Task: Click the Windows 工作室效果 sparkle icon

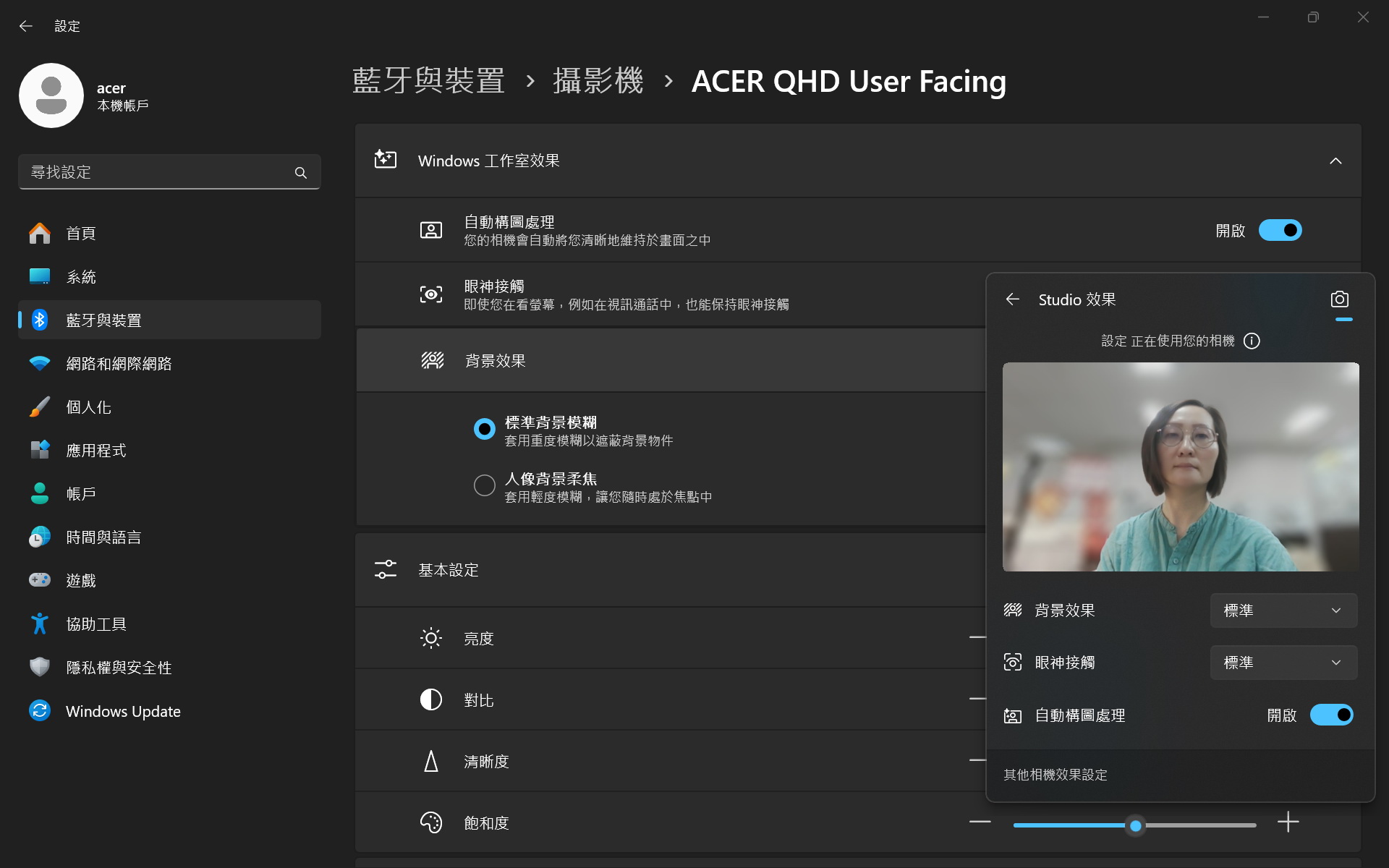Action: pyautogui.click(x=386, y=160)
